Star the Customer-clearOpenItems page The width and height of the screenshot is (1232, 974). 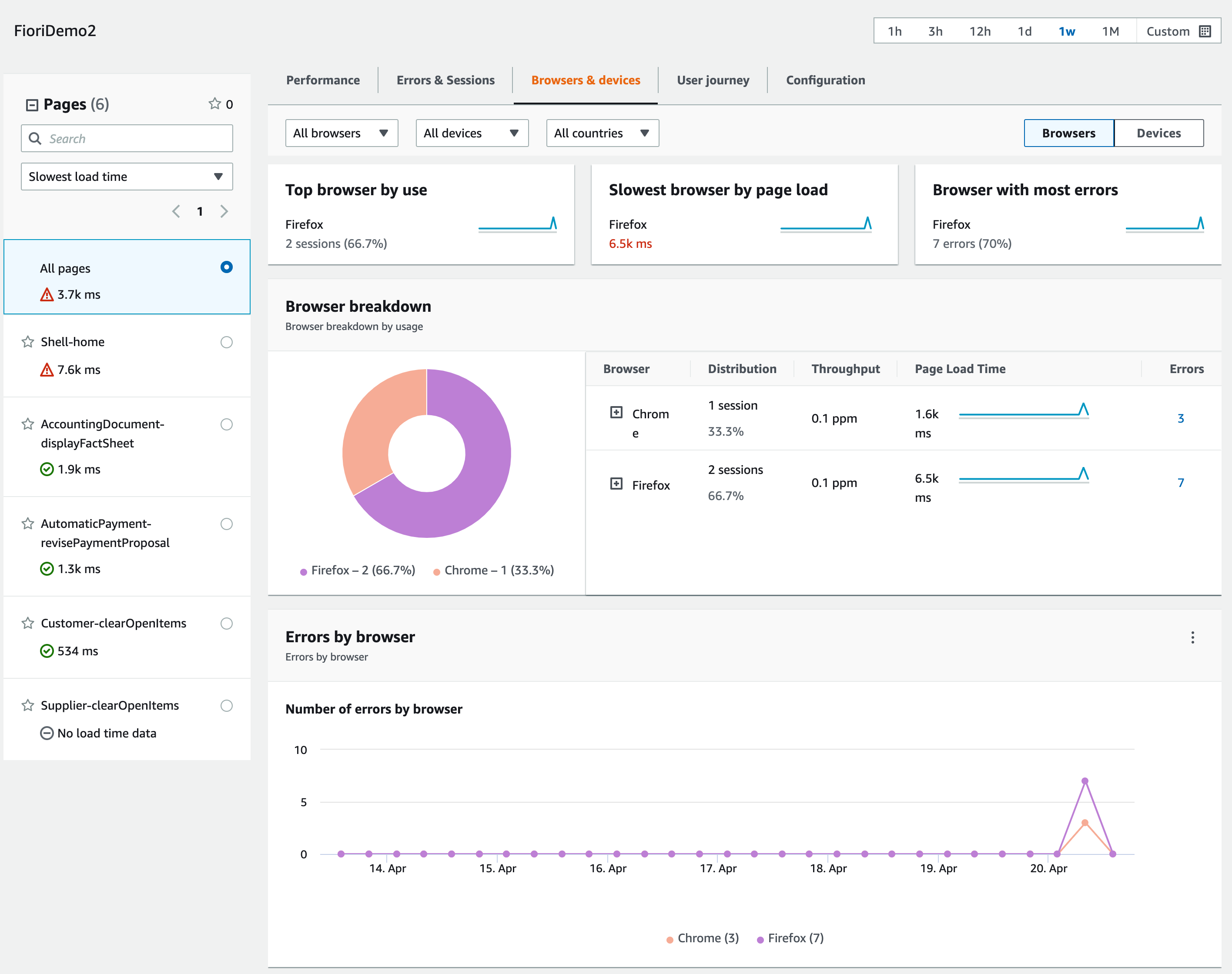[x=27, y=623]
